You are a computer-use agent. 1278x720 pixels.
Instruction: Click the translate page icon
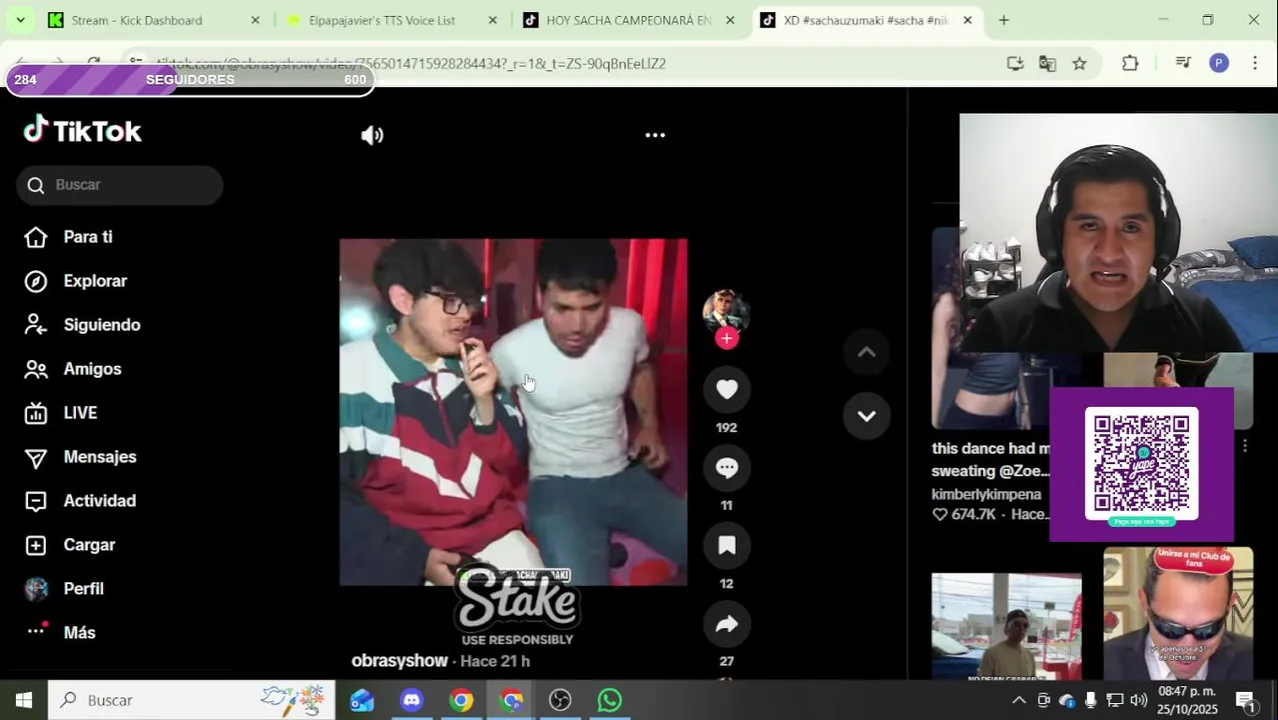(1047, 63)
